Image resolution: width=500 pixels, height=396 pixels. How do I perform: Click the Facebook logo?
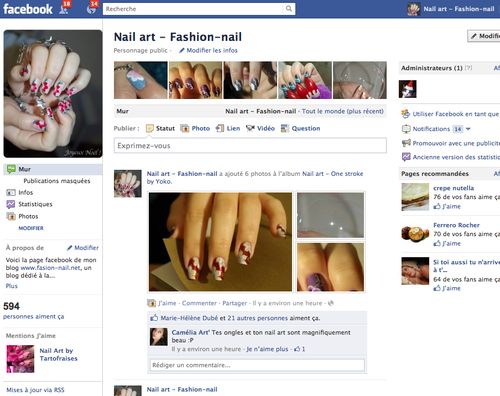[x=28, y=9]
